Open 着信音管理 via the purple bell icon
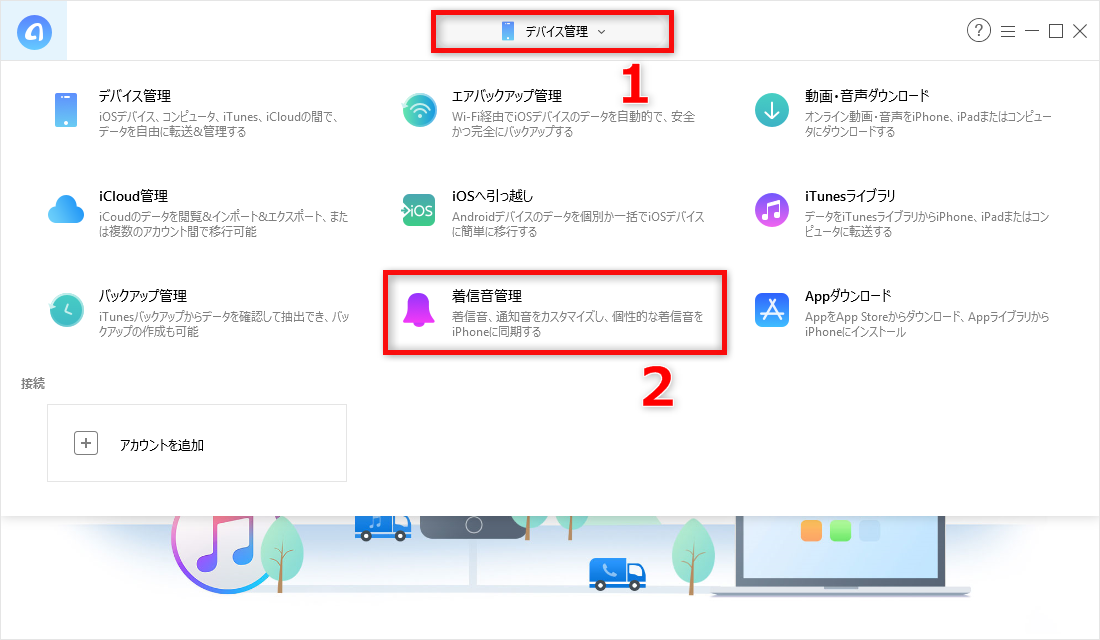The image size is (1100, 640). (x=419, y=308)
